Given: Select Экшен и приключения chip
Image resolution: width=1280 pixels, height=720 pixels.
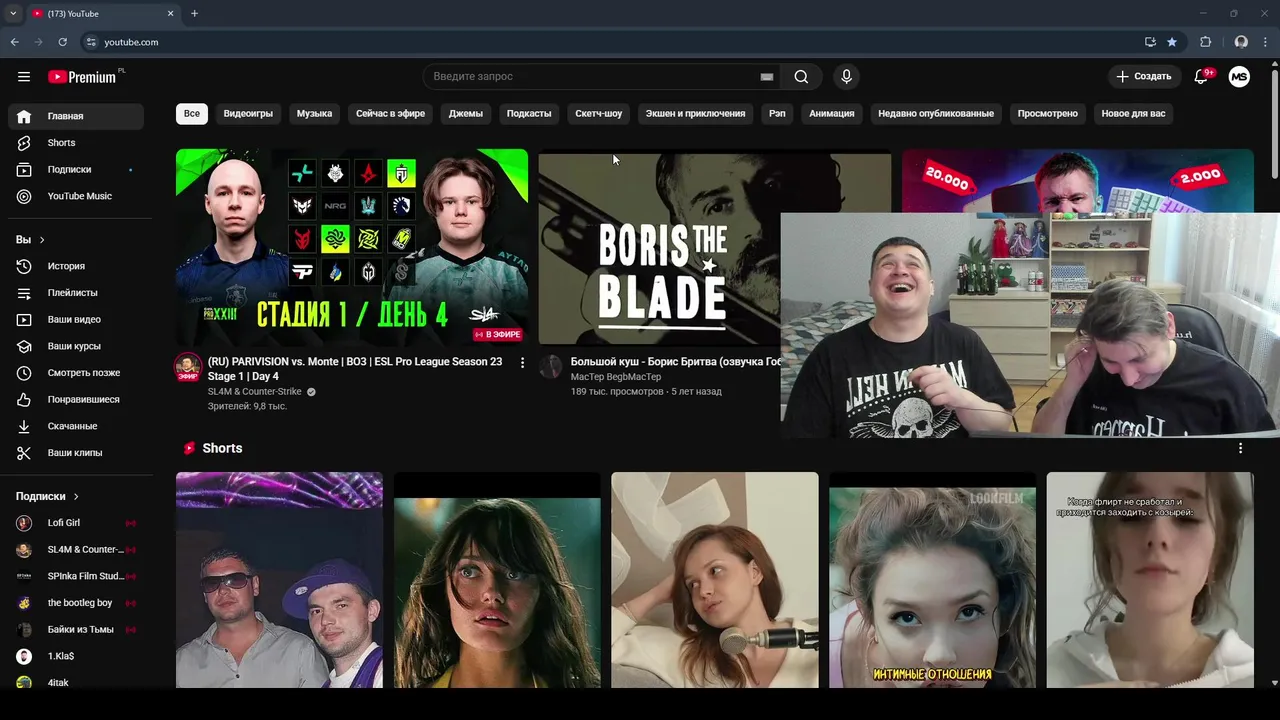Looking at the screenshot, I should click(x=695, y=114).
